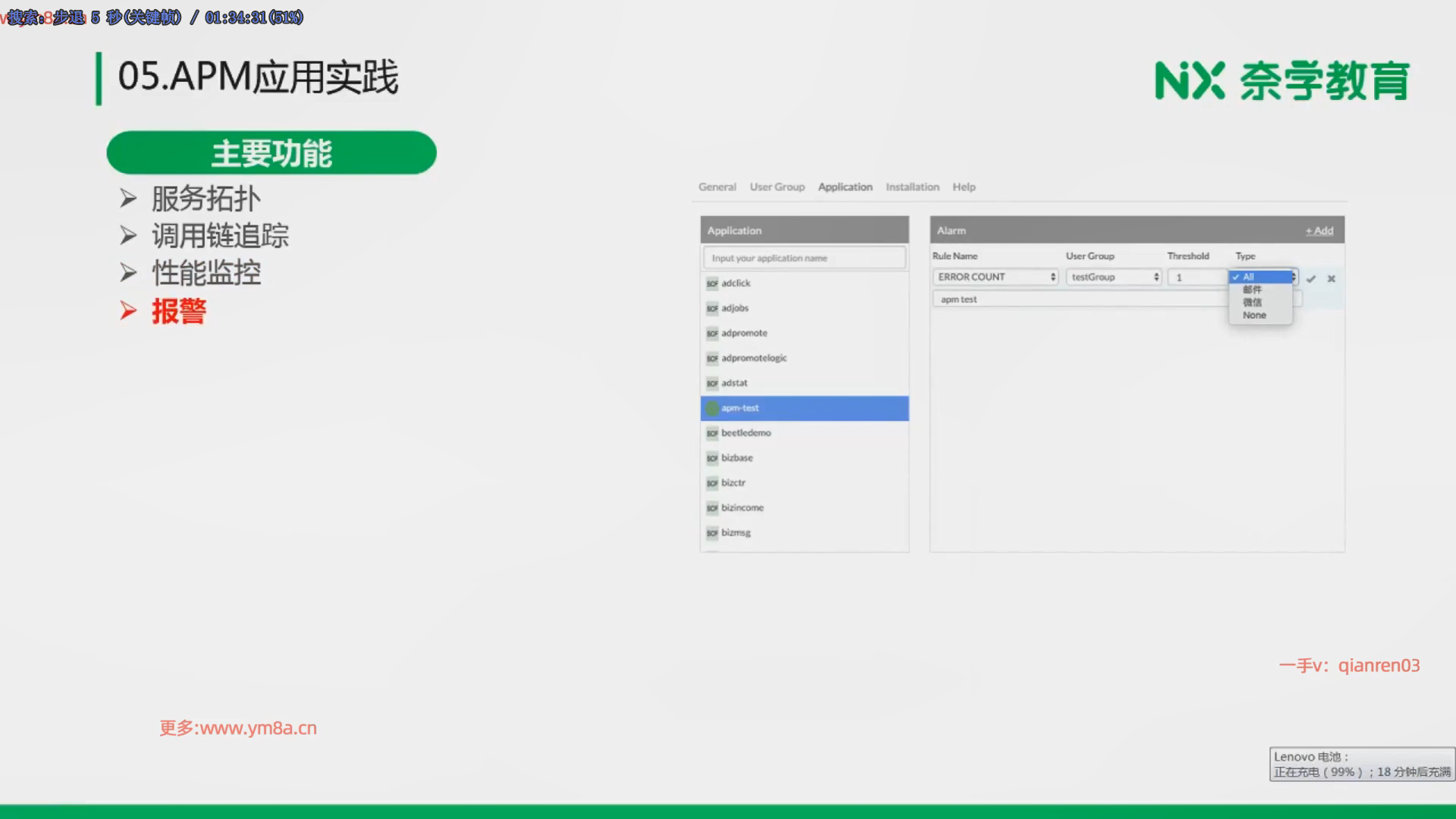Click the beetledemo application icon
1456x819 pixels.
(712, 433)
